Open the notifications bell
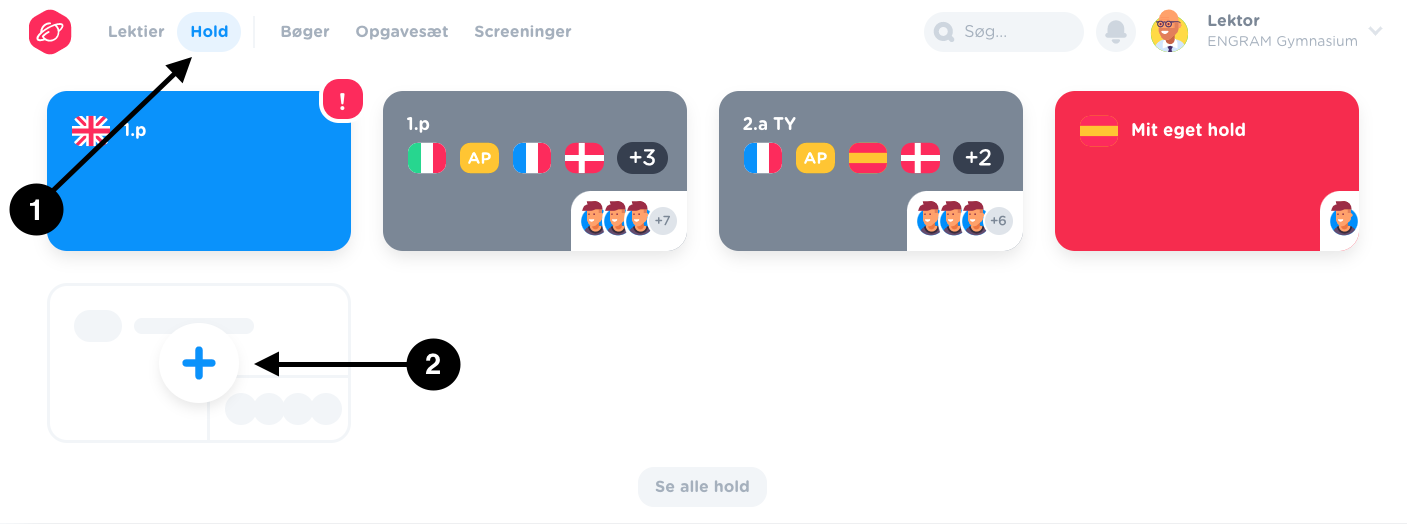This screenshot has width=1407, height=524. point(1116,32)
